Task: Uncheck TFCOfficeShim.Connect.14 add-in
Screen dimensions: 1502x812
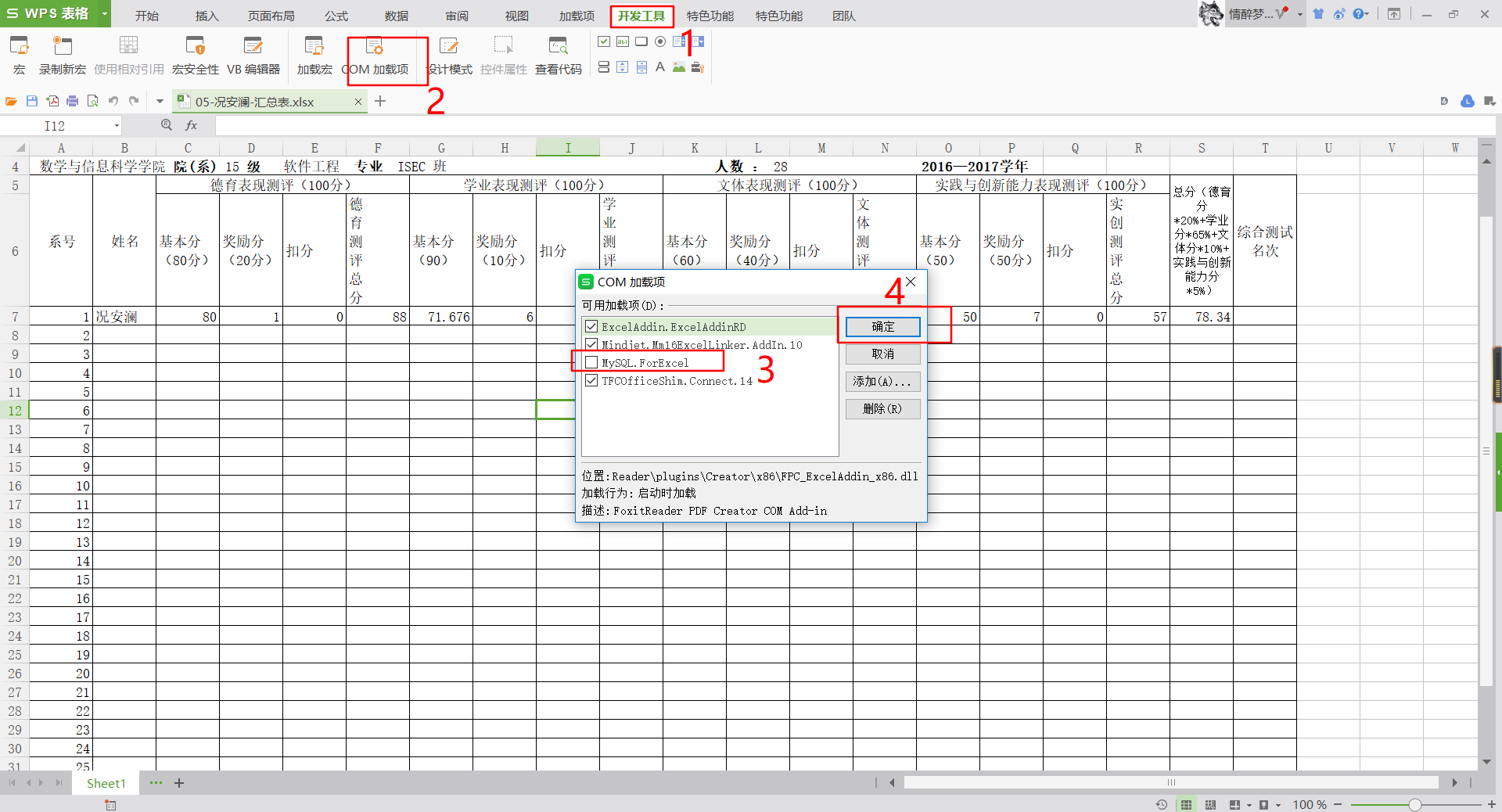Action: click(x=591, y=381)
